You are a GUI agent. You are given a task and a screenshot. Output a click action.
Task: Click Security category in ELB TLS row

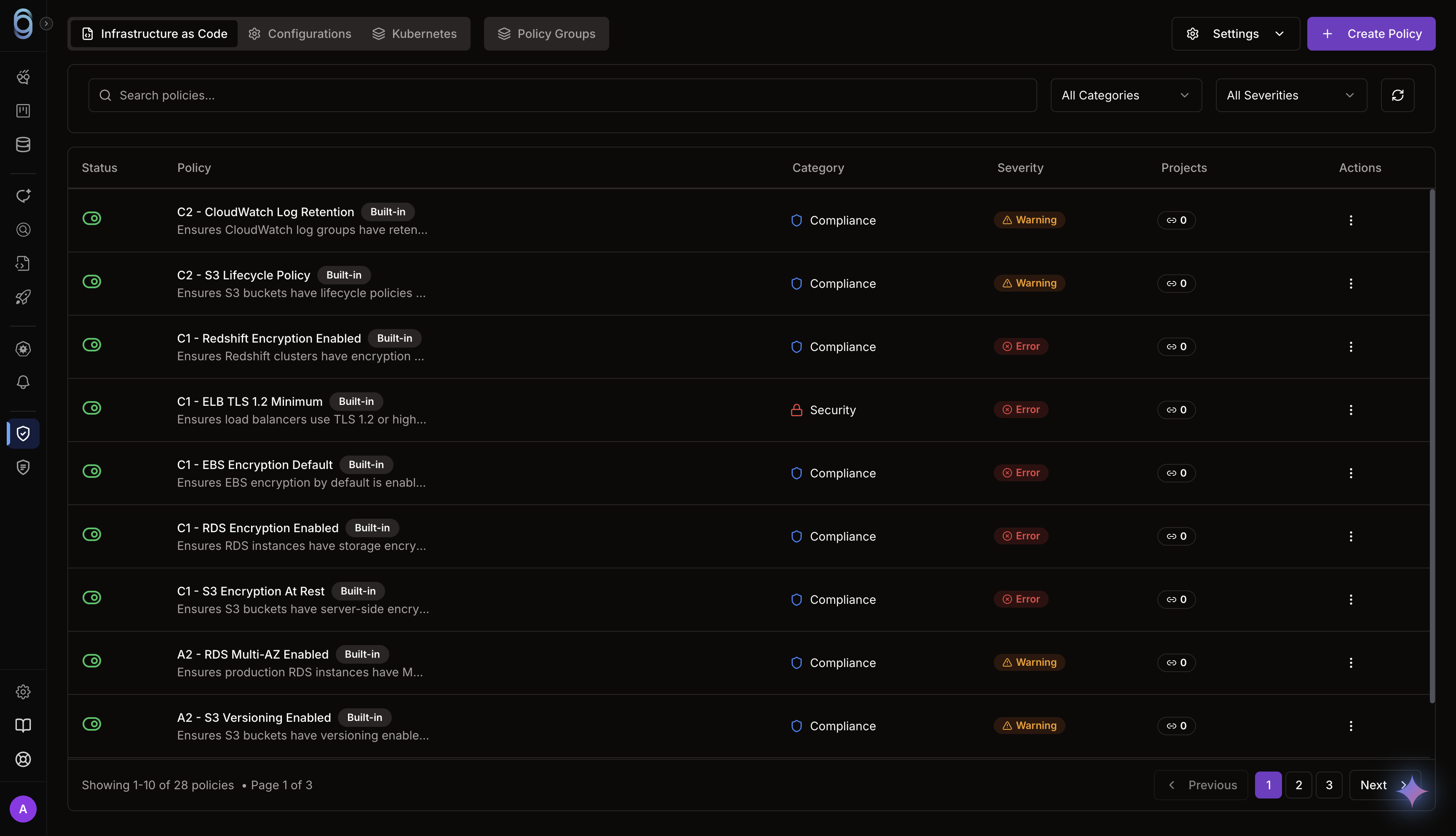(x=823, y=410)
